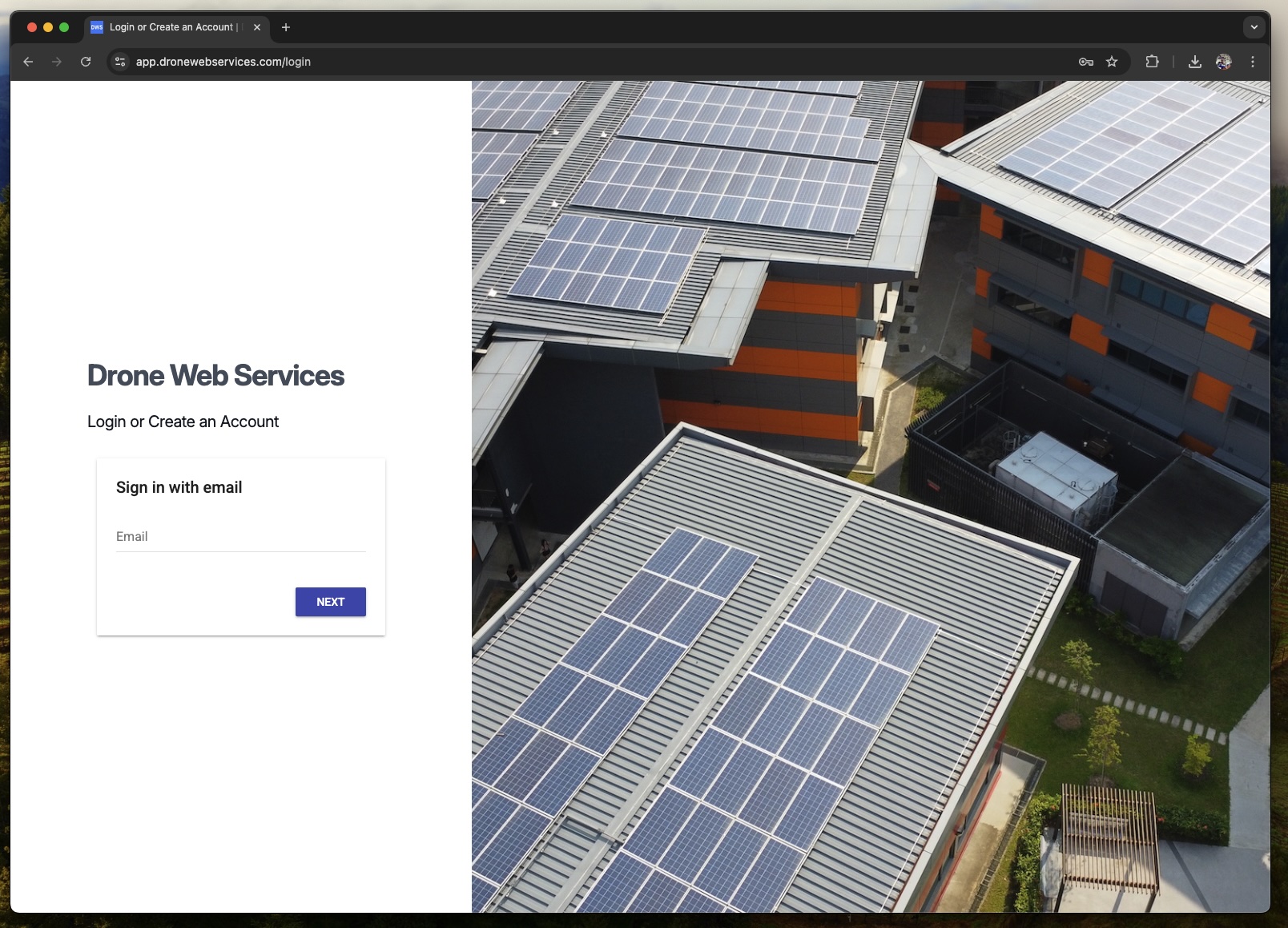Maximize the browser window with green button
The image size is (1288, 928).
(x=64, y=27)
